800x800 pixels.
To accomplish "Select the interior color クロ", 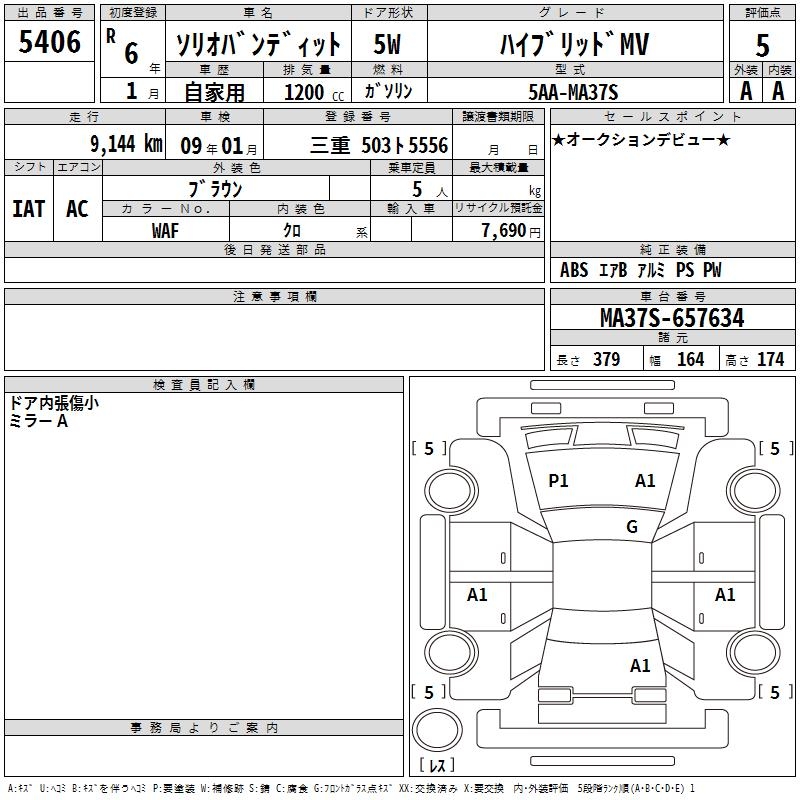I will pyautogui.click(x=292, y=231).
